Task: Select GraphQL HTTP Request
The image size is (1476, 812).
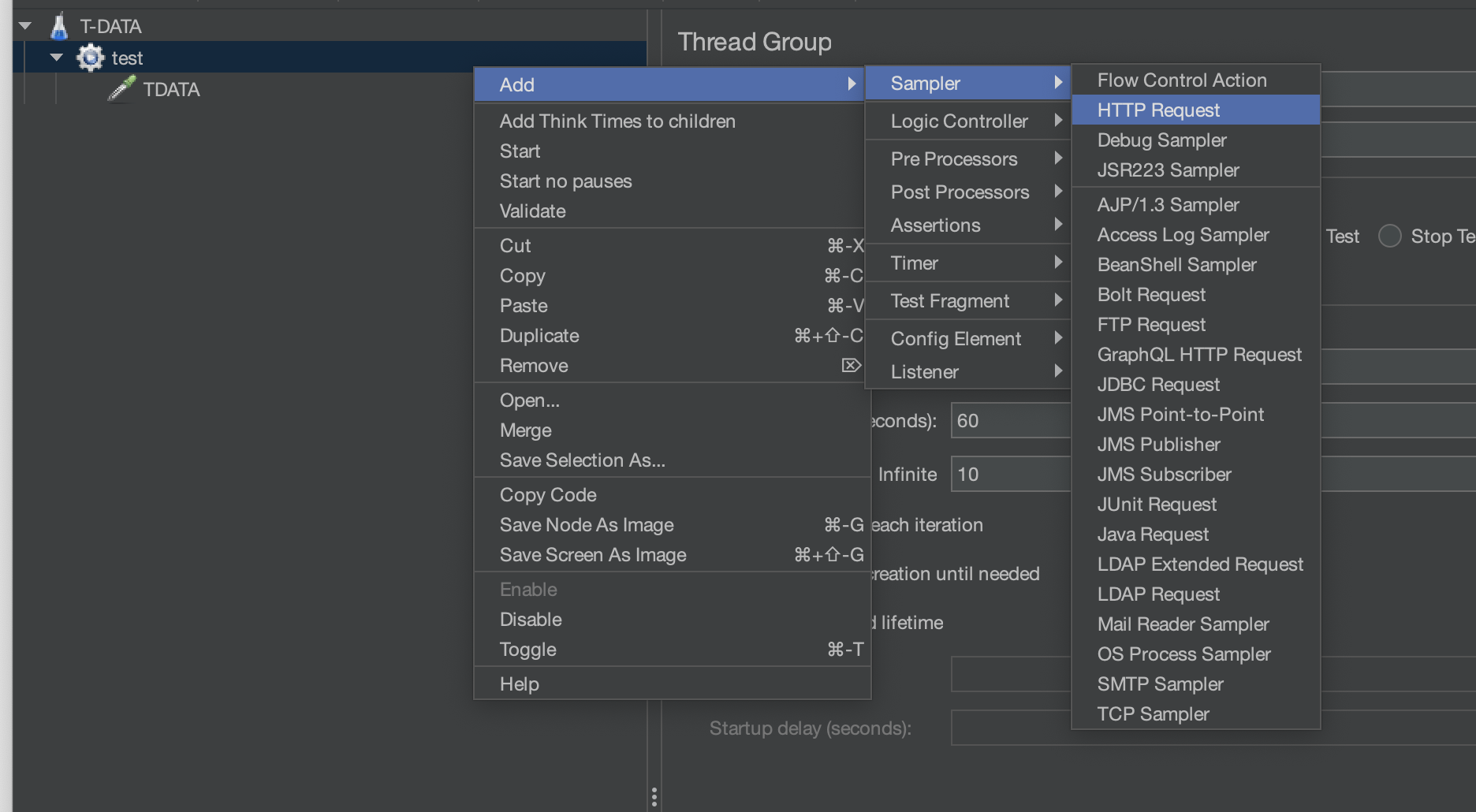Action: point(1196,354)
